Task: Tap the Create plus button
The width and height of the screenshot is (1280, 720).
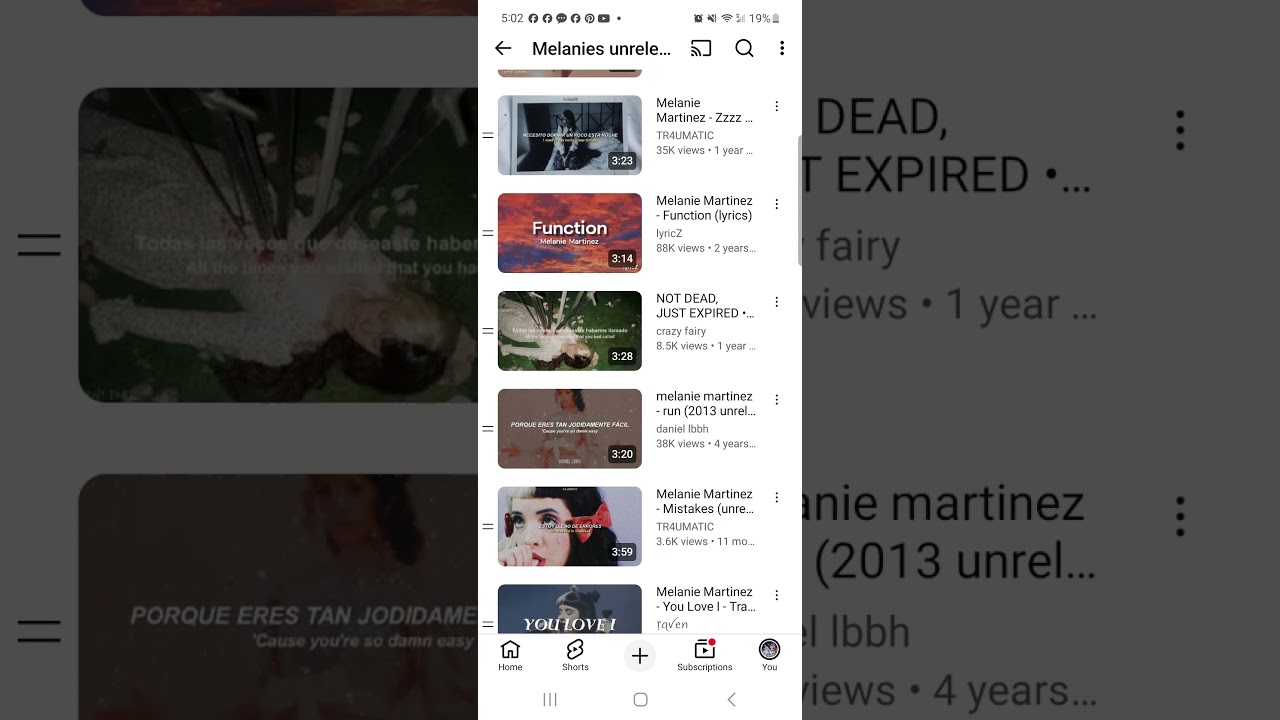Action: coord(640,656)
